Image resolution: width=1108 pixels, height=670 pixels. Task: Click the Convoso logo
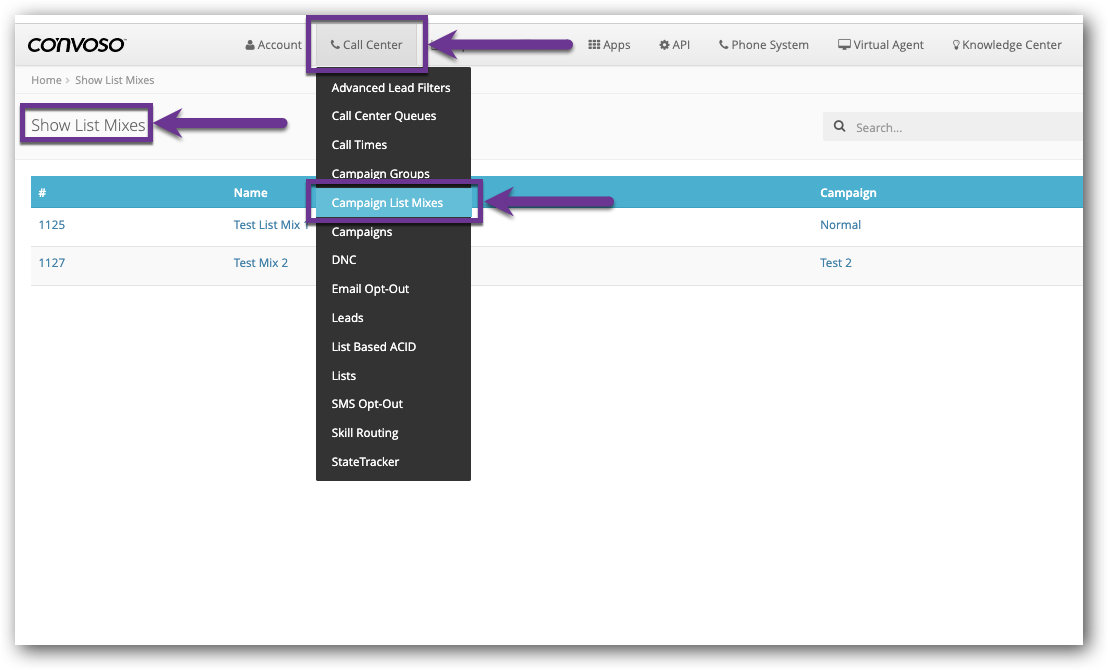pyautogui.click(x=76, y=45)
